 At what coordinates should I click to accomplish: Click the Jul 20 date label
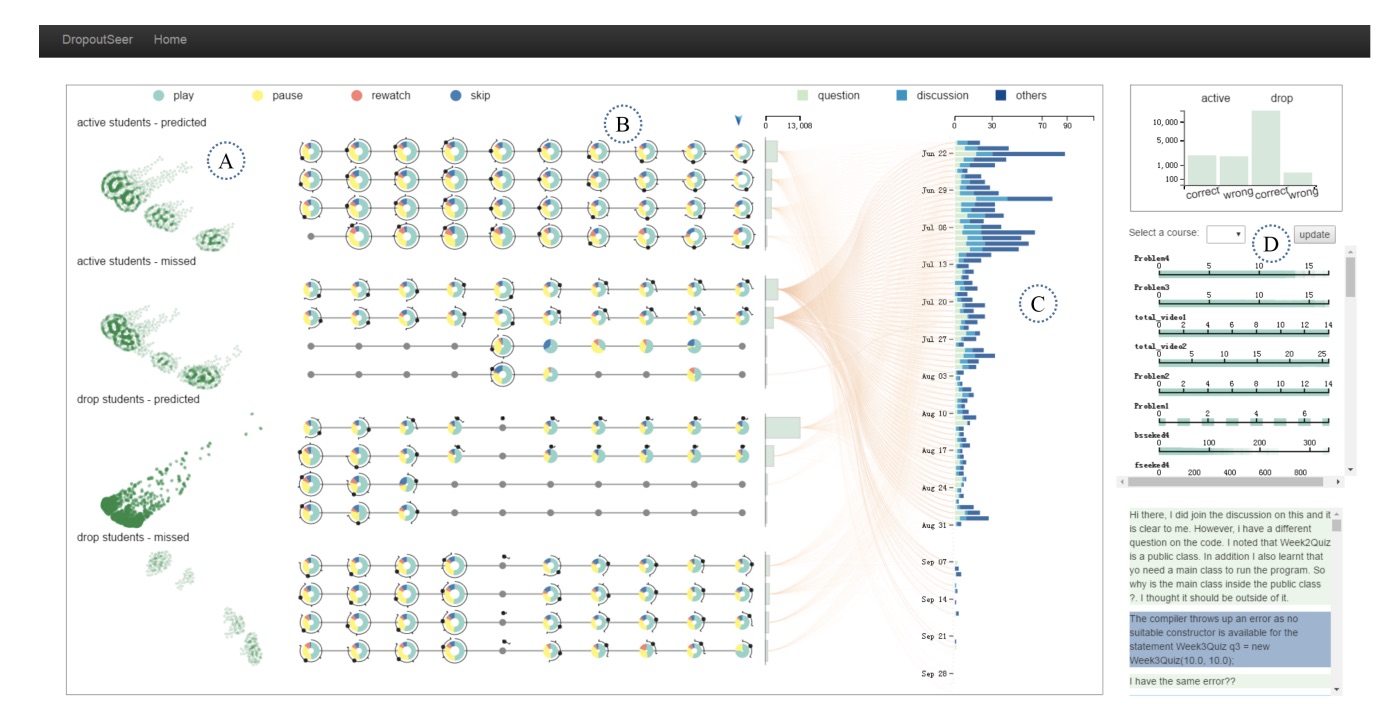[x=934, y=302]
